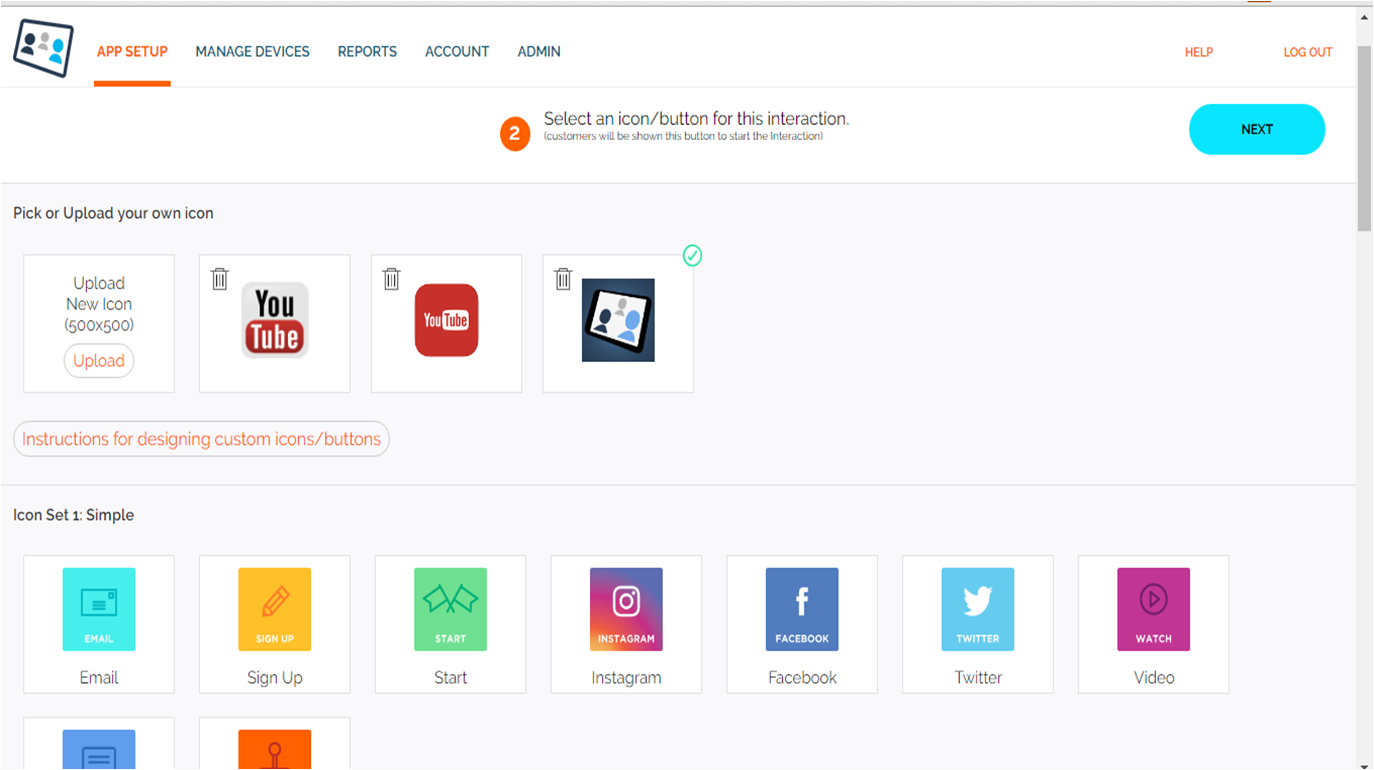Click the green checkmark on selected icon
Screen dimensions: 1374x770
point(692,256)
